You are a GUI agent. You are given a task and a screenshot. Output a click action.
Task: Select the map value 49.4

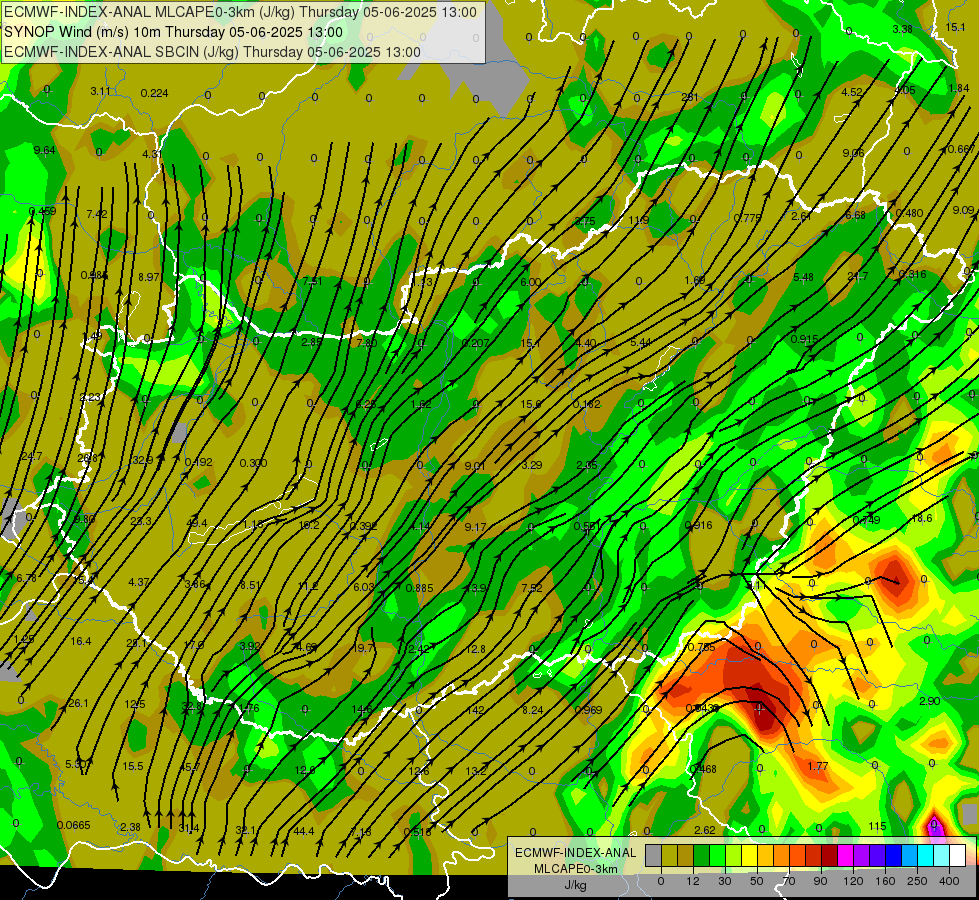[x=197, y=523]
